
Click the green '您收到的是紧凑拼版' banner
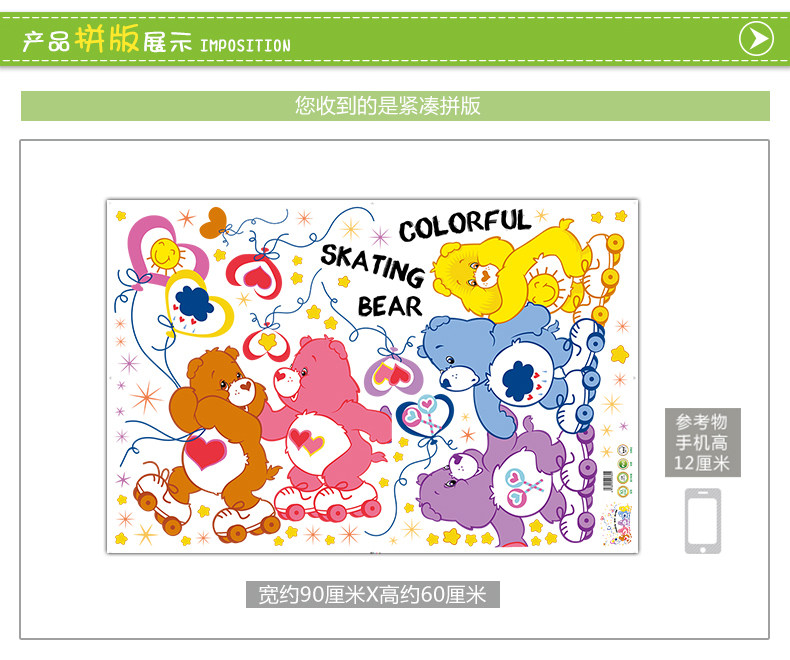coord(395,106)
